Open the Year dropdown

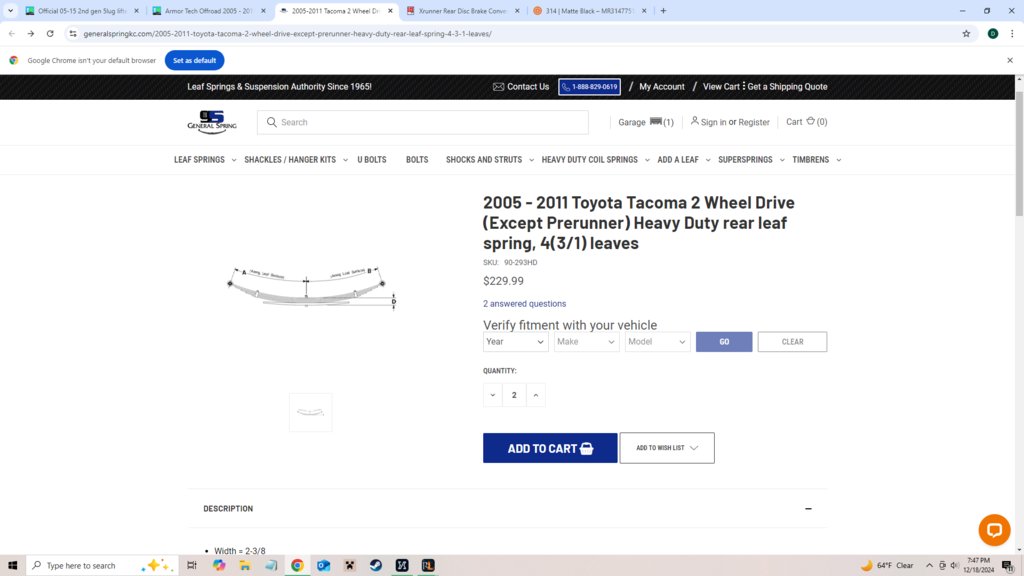(515, 342)
